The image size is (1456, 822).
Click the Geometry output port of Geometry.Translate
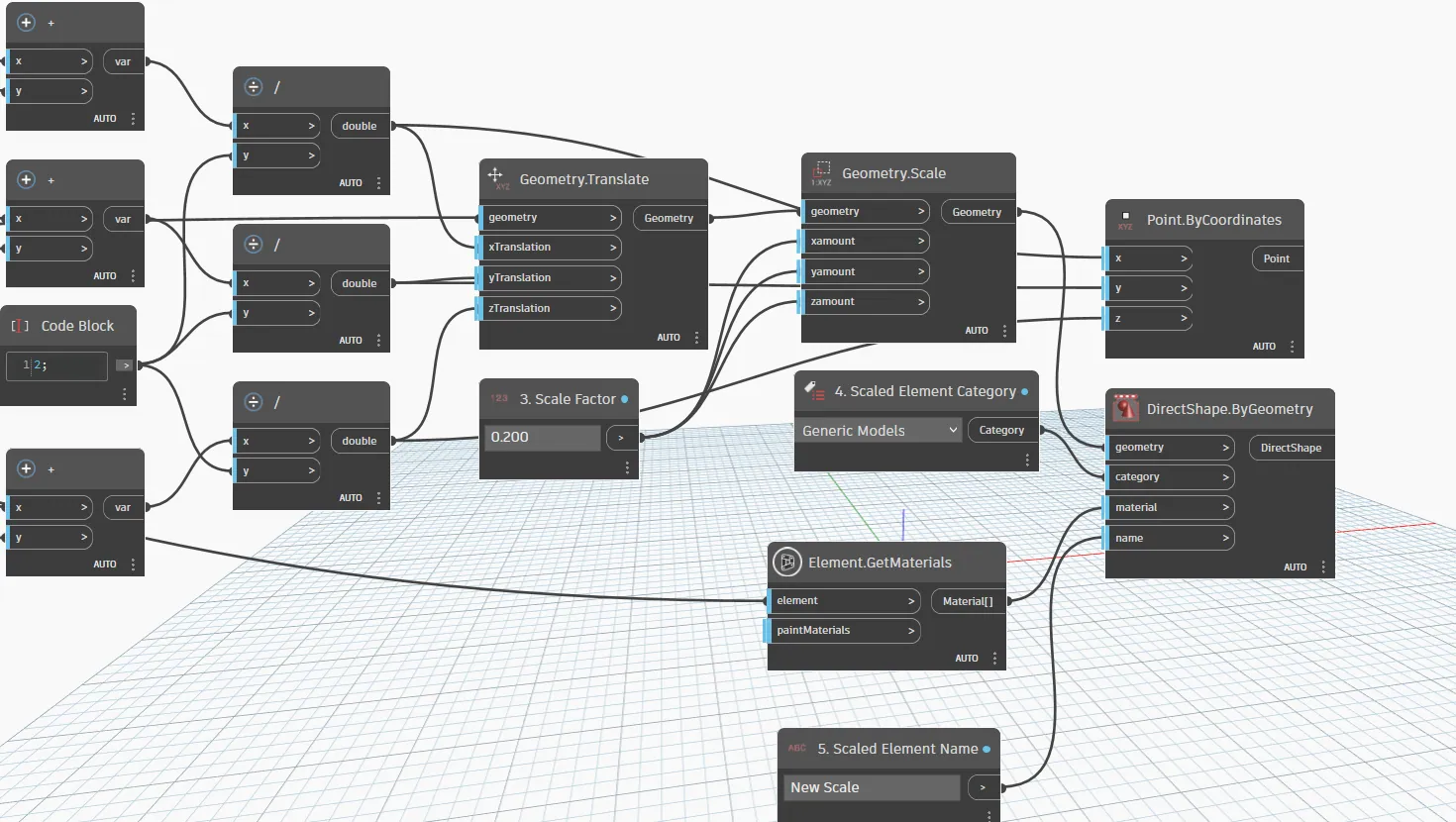670,218
